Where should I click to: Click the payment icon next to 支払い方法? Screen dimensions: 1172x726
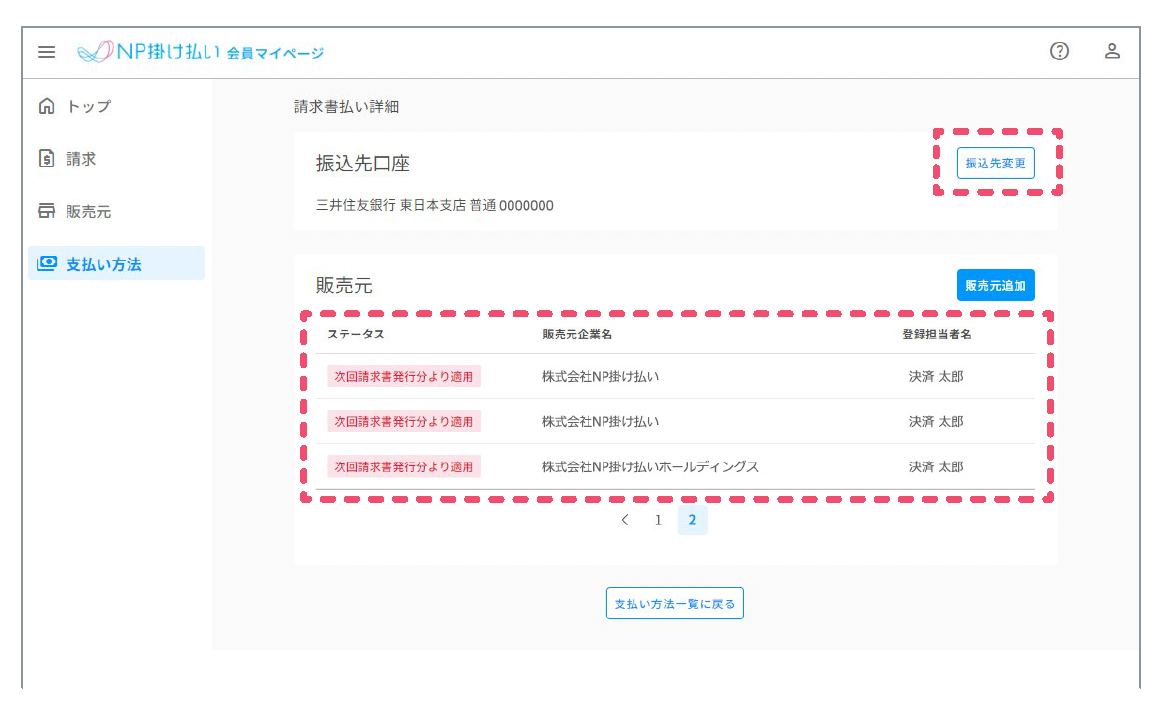point(46,264)
